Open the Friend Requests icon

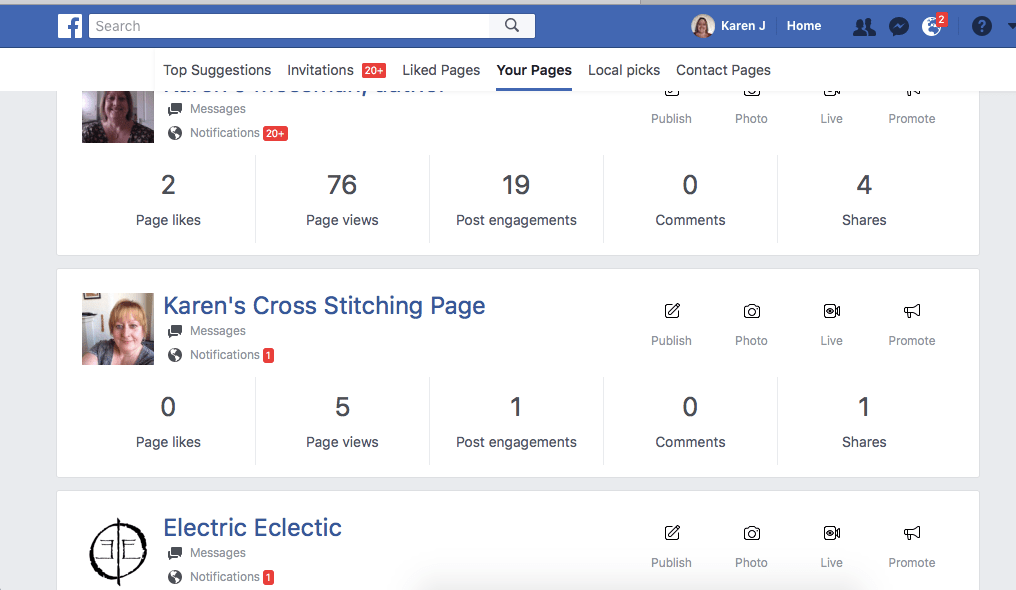pos(864,27)
